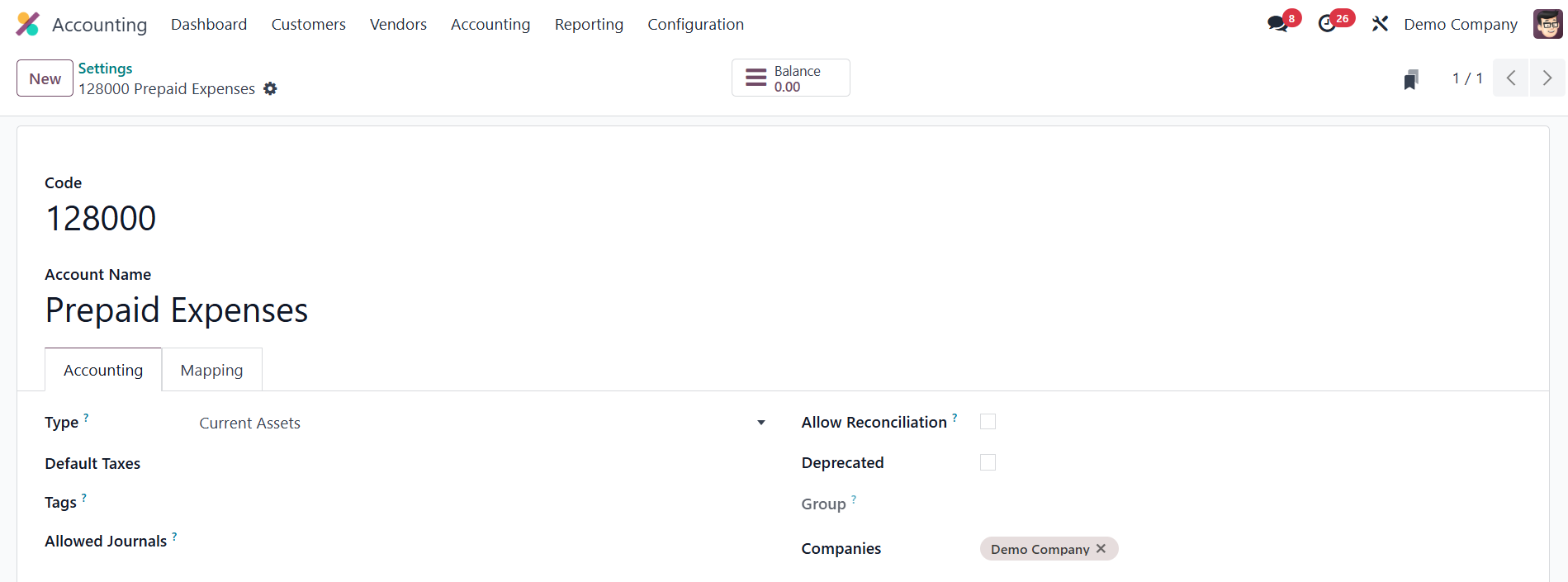Click the Odoo Accounting app logo
The height and width of the screenshot is (582, 1568).
tap(27, 24)
